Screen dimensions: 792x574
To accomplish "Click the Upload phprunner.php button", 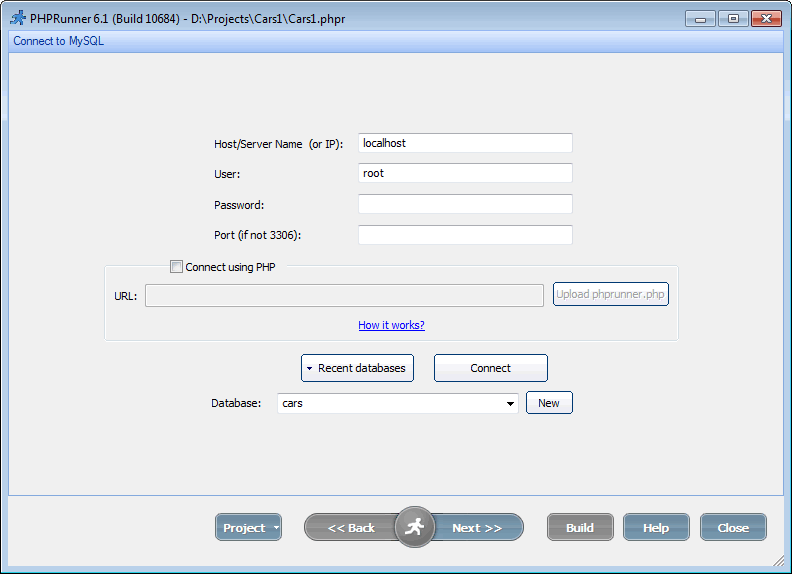I will tap(611, 294).
